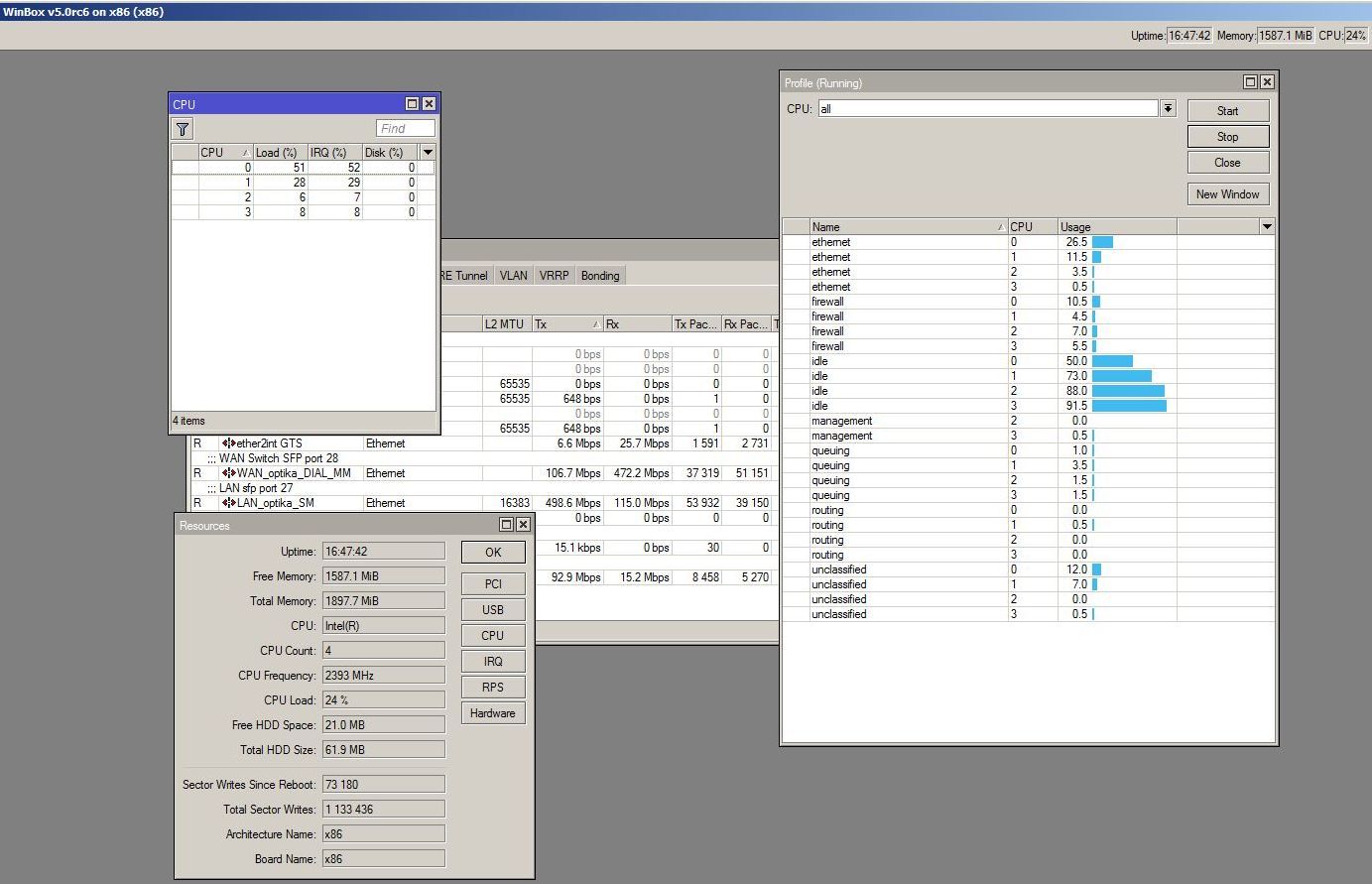Click the CPU Frequency value field
This screenshot has height=884, width=1372.
click(384, 676)
